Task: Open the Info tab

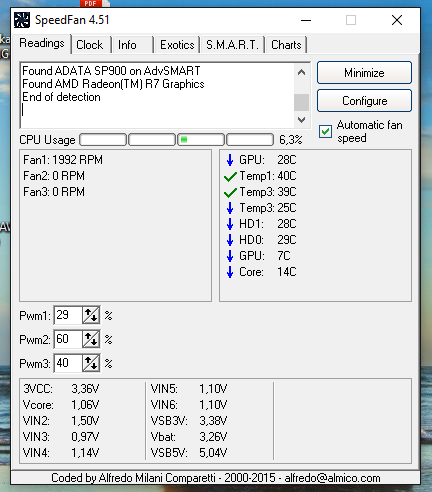Action: (x=132, y=45)
